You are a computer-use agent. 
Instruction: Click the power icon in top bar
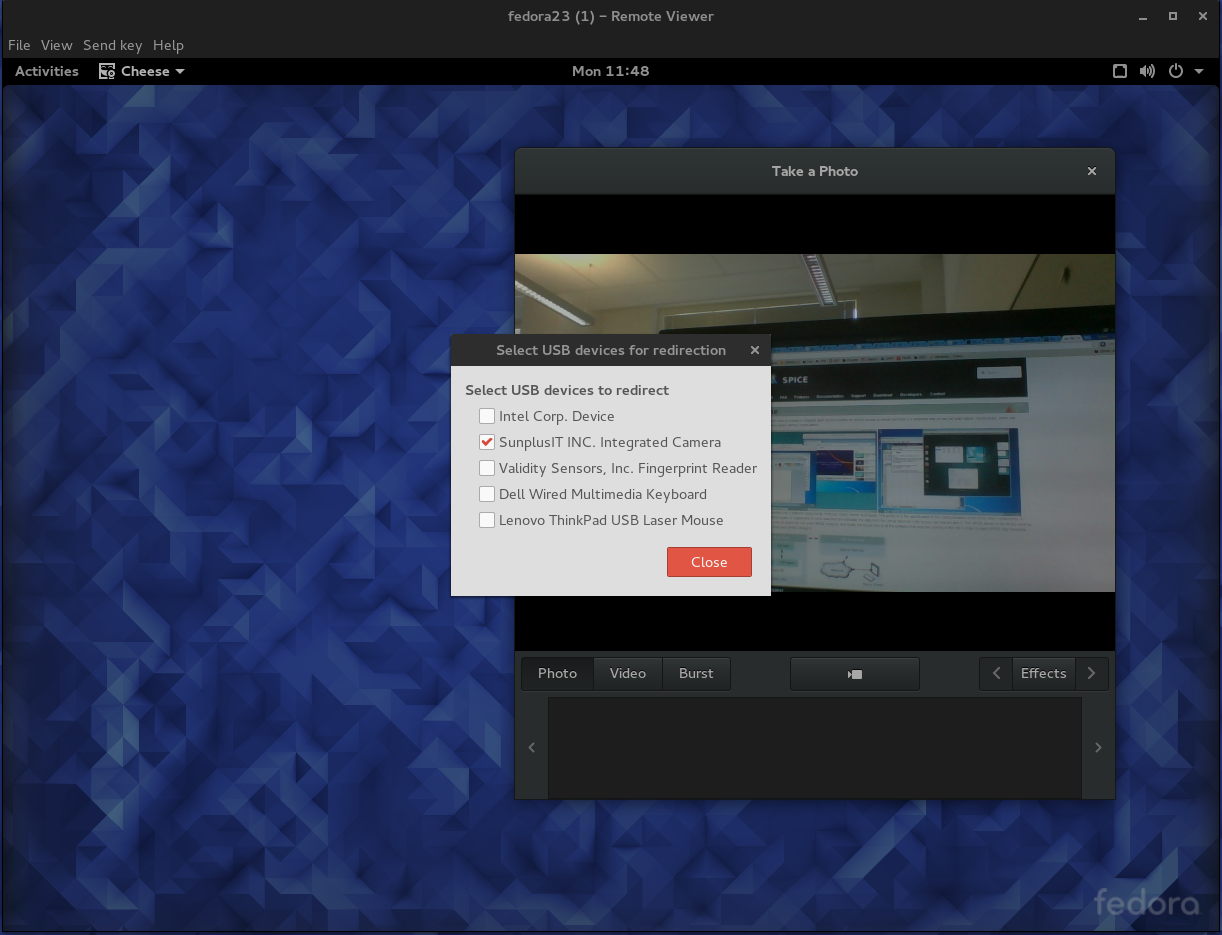(x=1176, y=71)
